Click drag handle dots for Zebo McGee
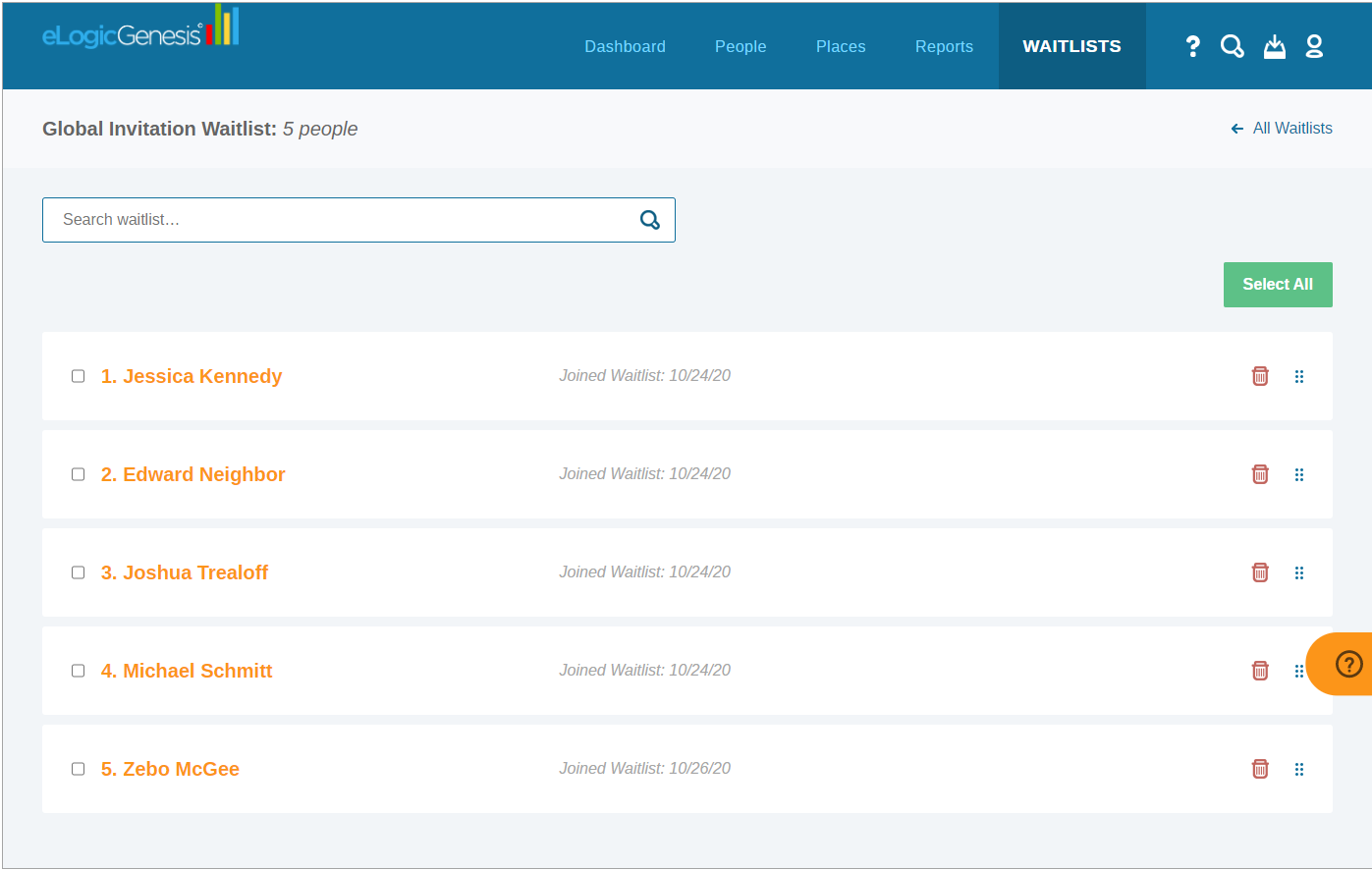The width and height of the screenshot is (1372, 870). pos(1299,769)
